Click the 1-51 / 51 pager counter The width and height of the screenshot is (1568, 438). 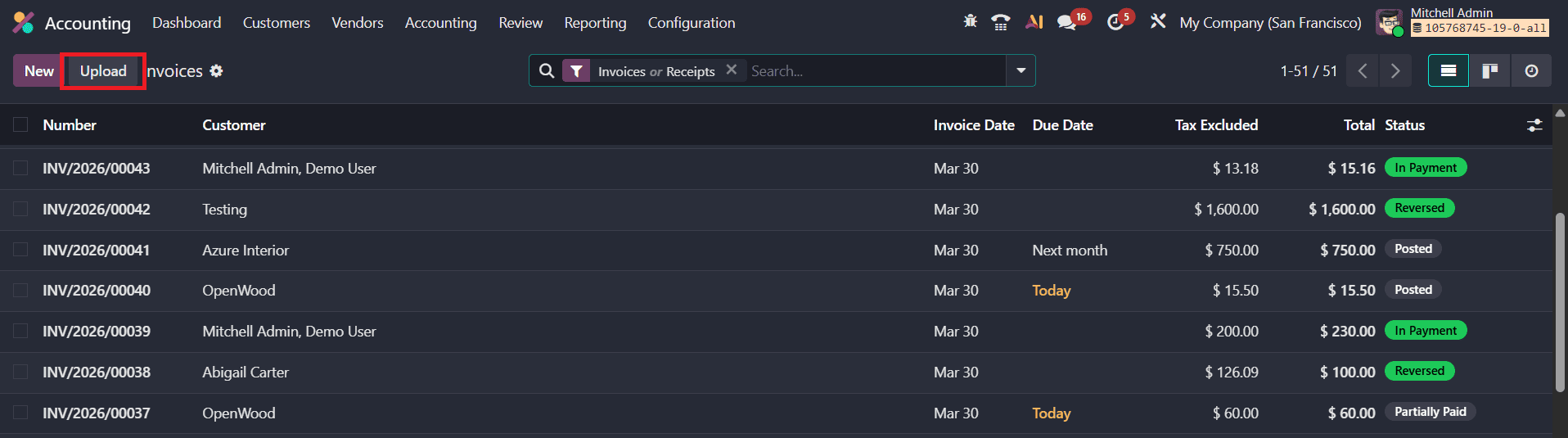(1309, 71)
